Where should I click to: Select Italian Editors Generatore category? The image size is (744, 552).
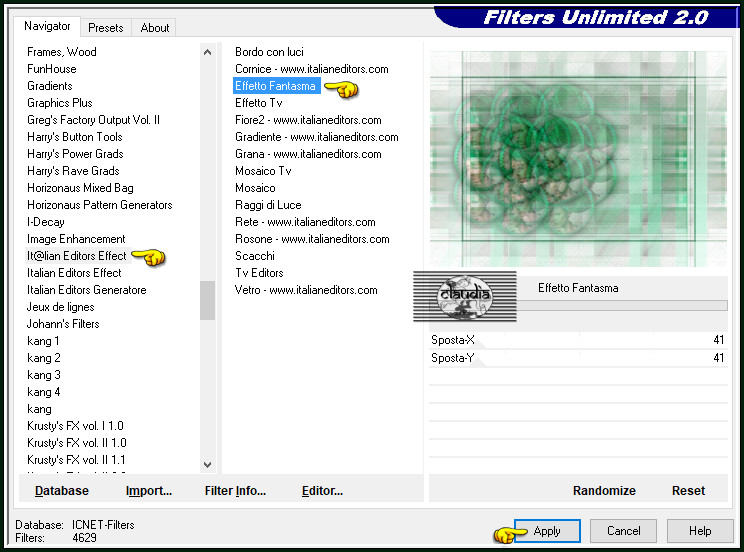point(87,290)
